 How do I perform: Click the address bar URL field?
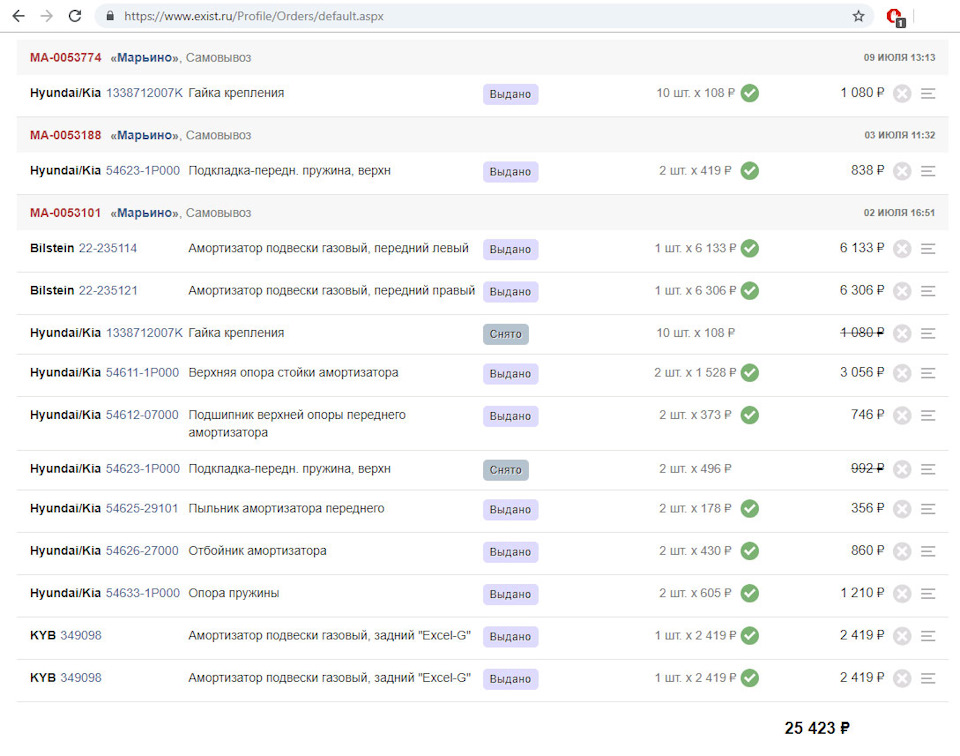pyautogui.click(x=480, y=16)
